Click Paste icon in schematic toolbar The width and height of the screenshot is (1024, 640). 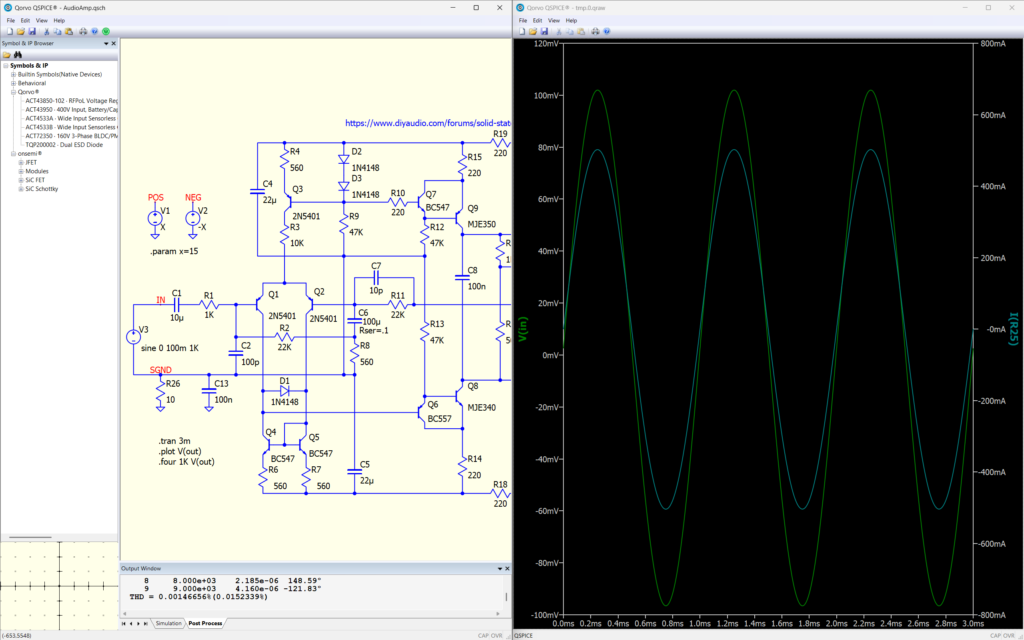pyautogui.click(x=68, y=31)
